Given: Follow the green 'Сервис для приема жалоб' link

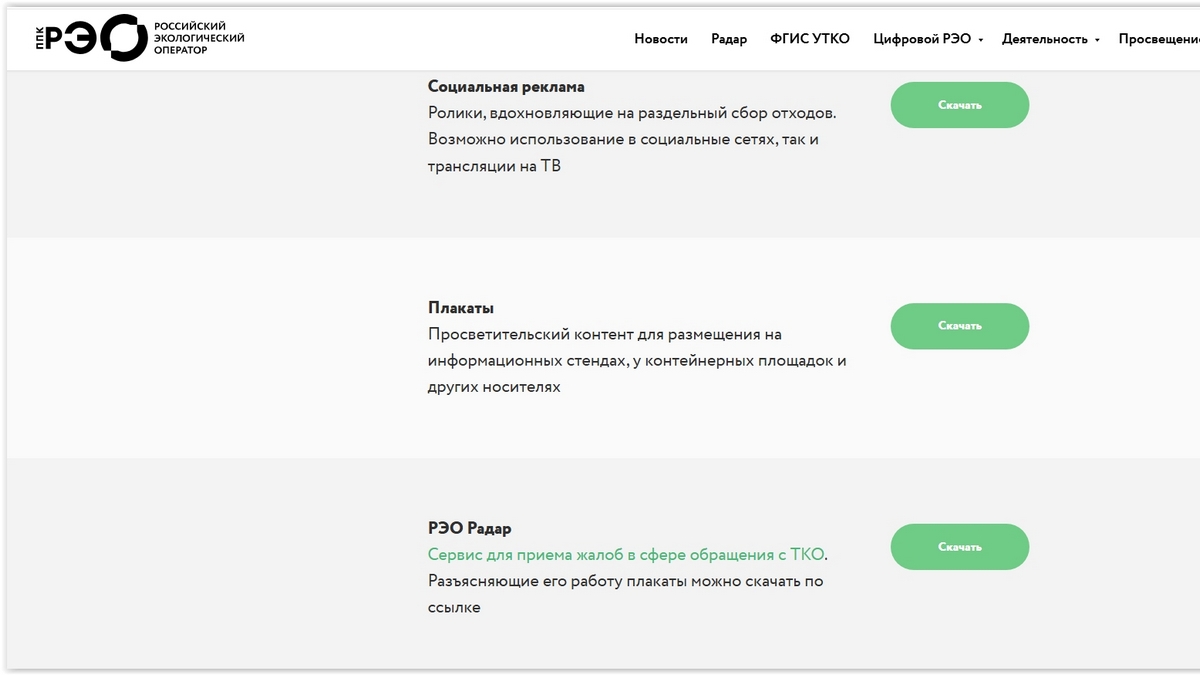Looking at the screenshot, I should click(626, 555).
